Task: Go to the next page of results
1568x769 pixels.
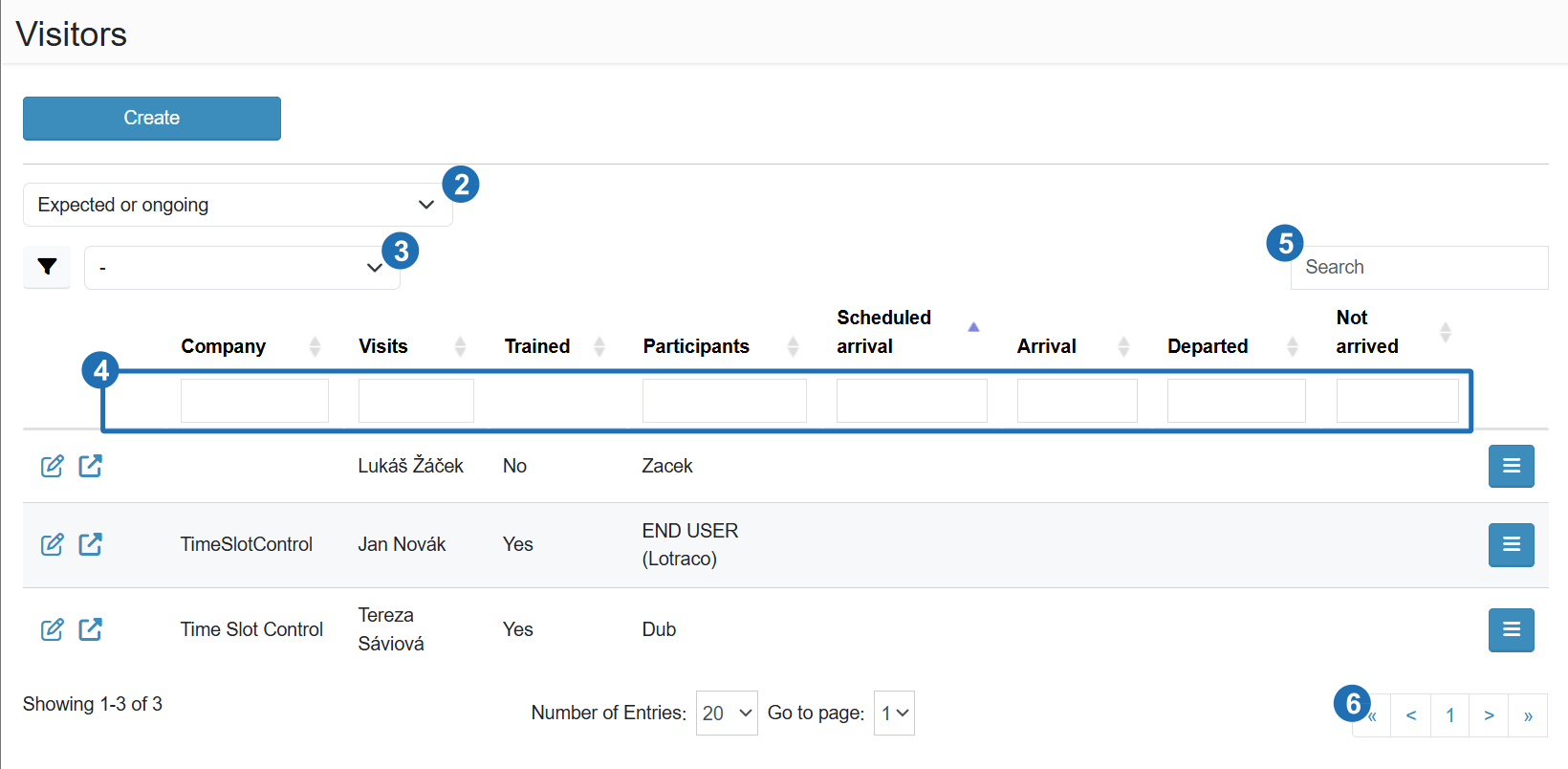Action: [1489, 715]
